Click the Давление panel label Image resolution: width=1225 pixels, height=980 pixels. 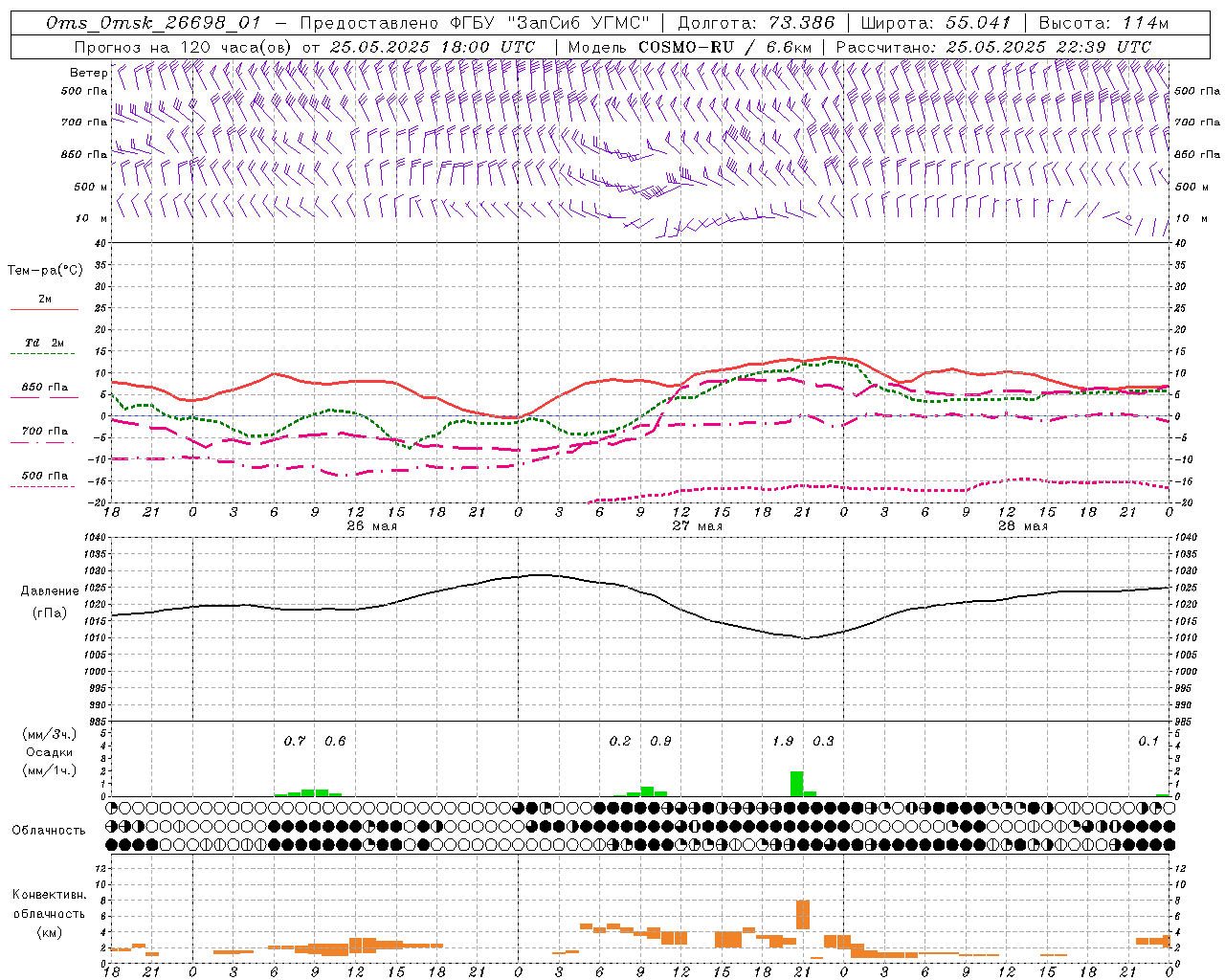tap(50, 591)
